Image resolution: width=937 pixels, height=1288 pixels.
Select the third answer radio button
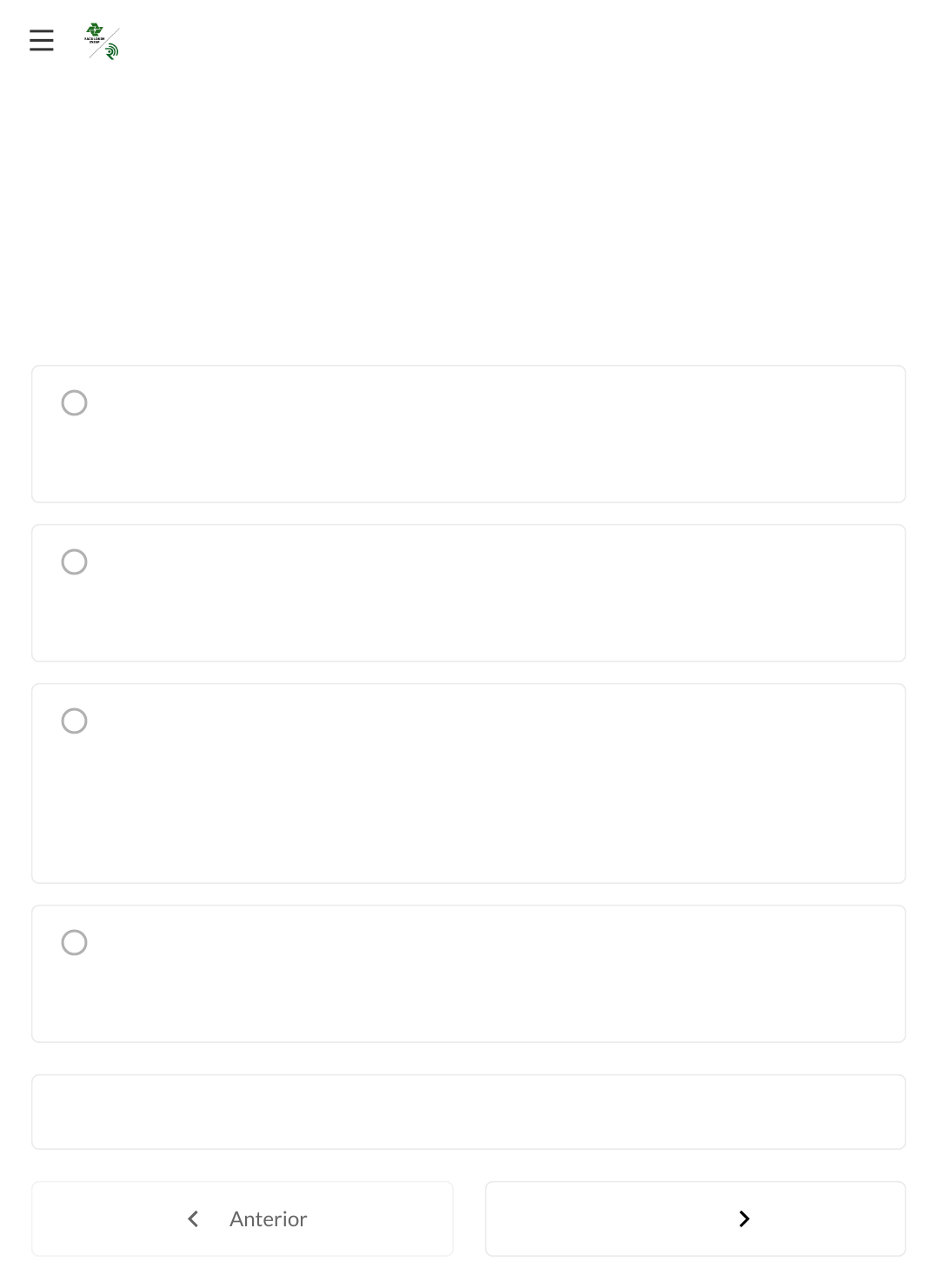(75, 721)
